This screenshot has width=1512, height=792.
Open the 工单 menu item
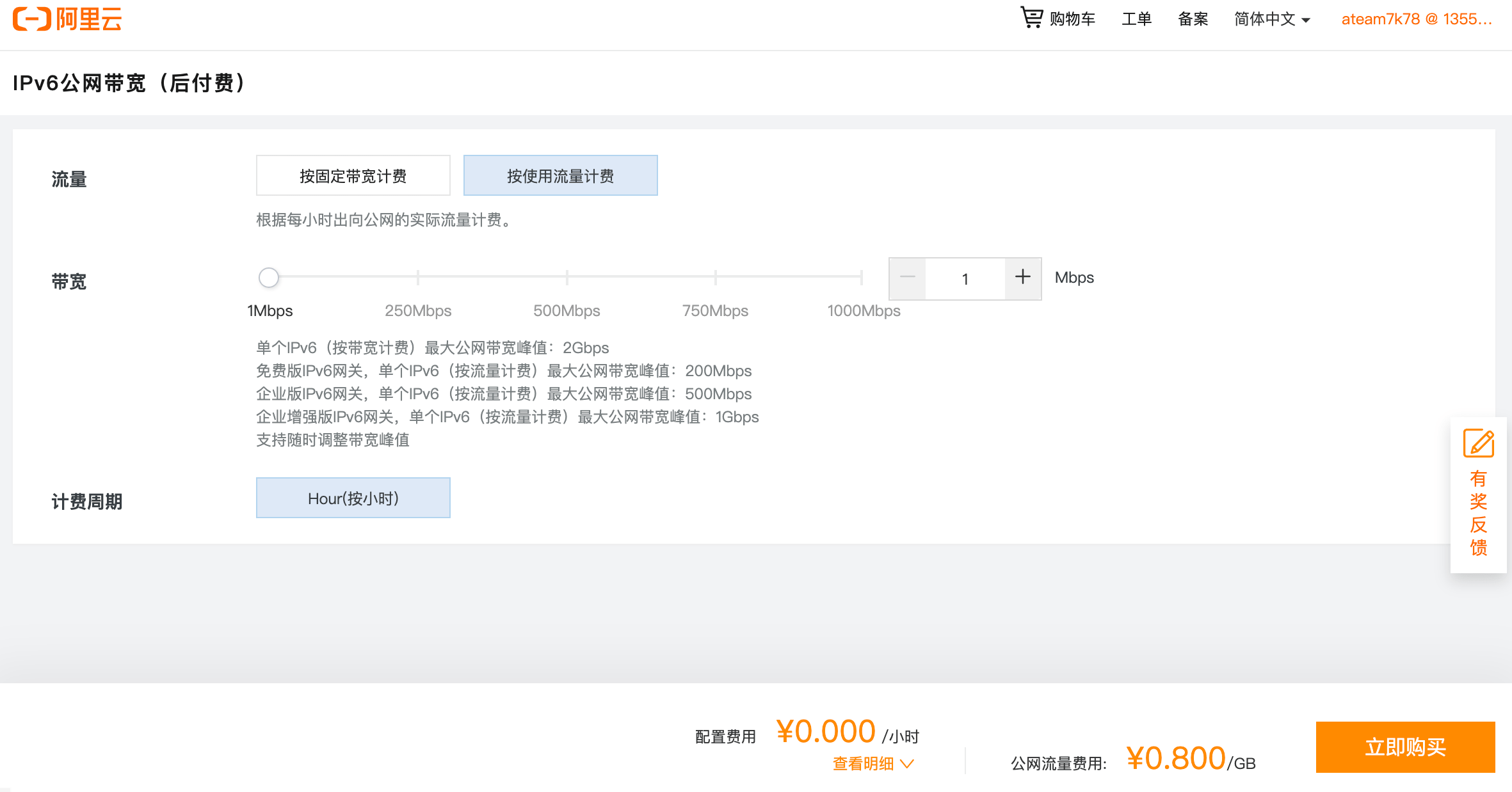(1136, 19)
